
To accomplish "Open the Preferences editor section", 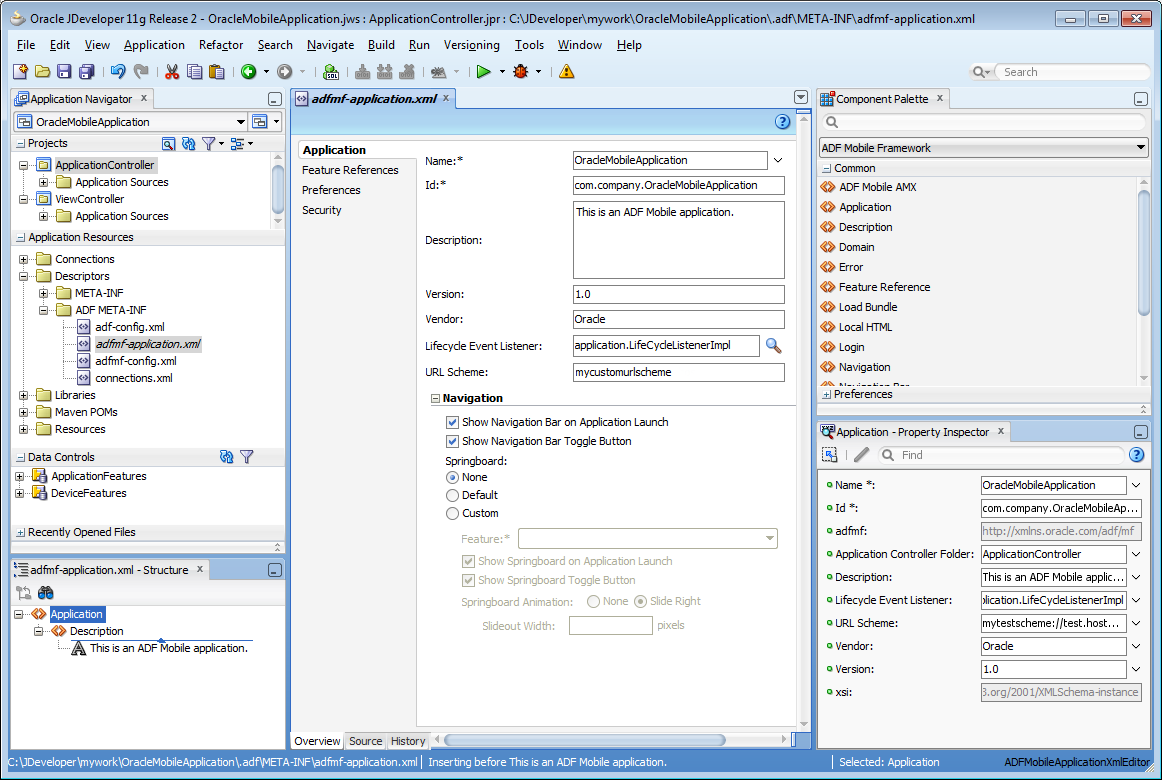I will (x=331, y=190).
